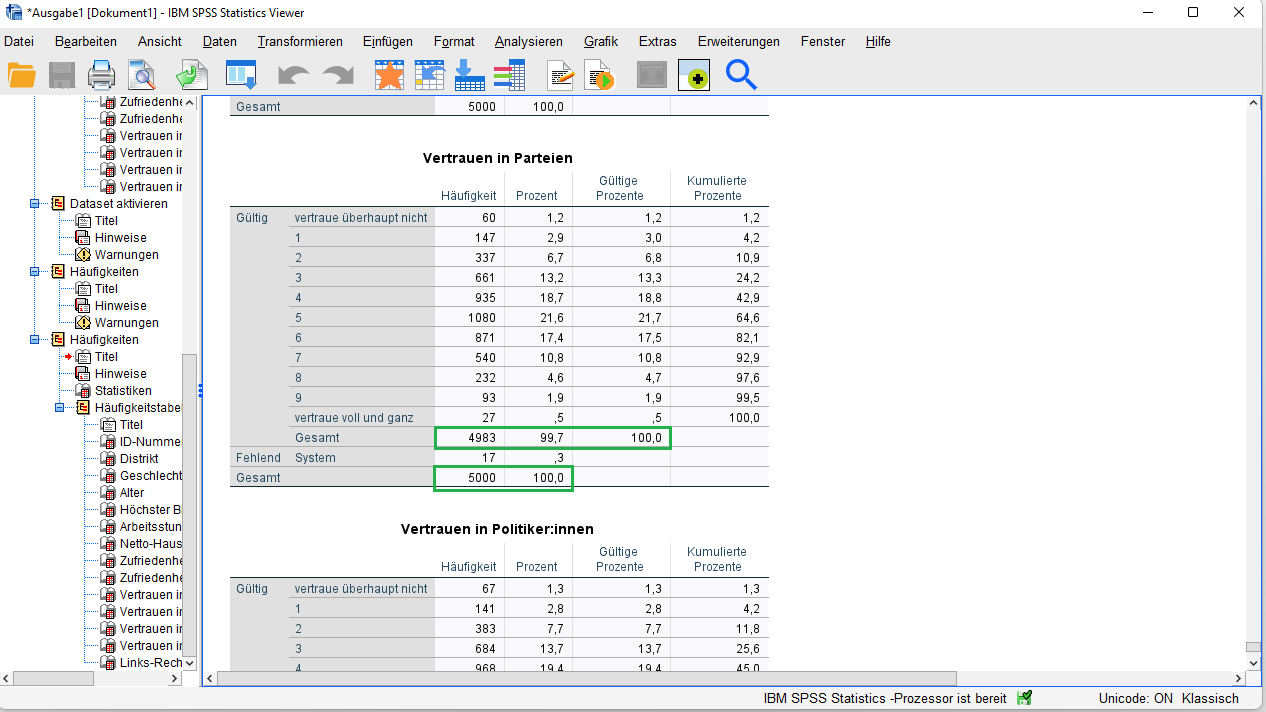Recall recently used dialogs icon
Screen dimensions: 1266x712
241,75
